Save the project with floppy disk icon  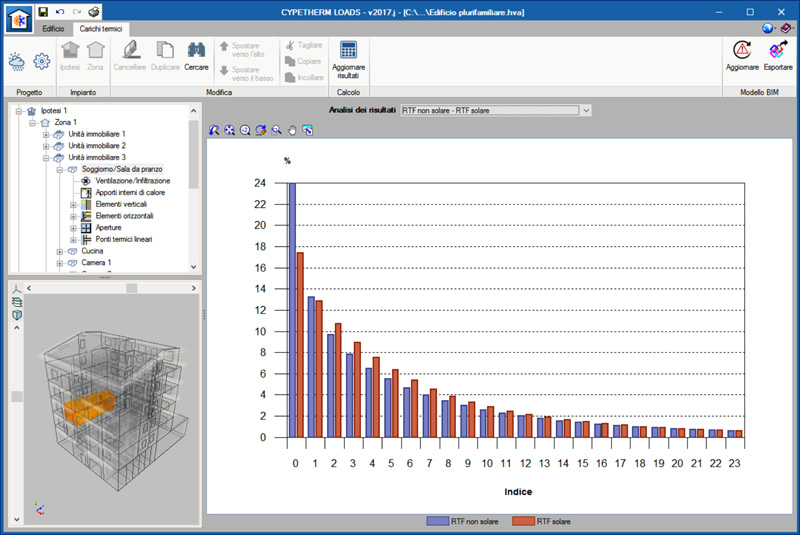[43, 12]
